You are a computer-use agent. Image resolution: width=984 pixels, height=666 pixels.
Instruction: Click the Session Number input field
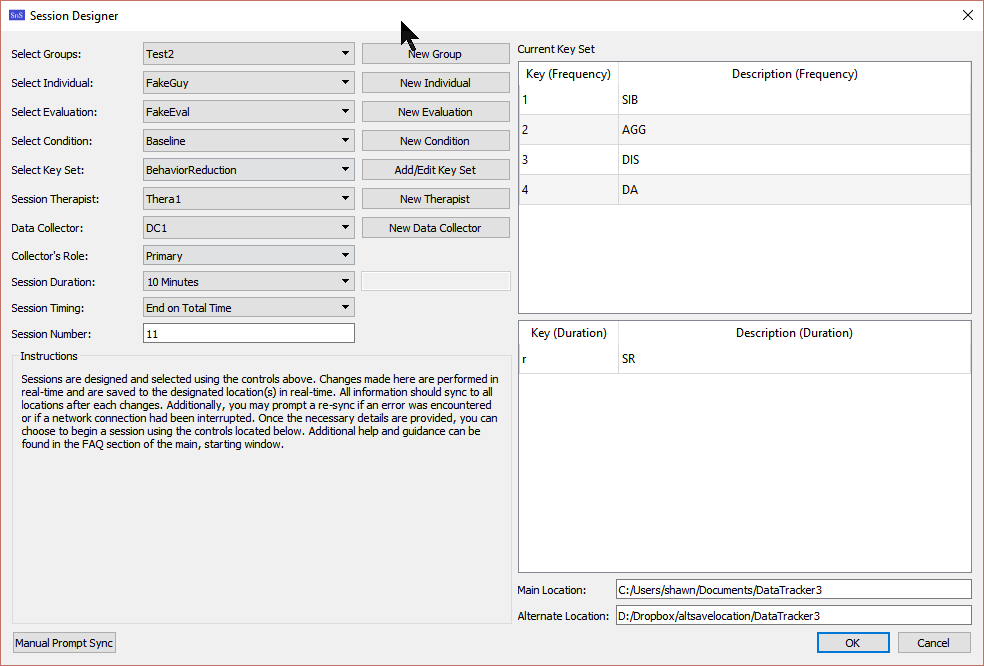click(x=248, y=334)
